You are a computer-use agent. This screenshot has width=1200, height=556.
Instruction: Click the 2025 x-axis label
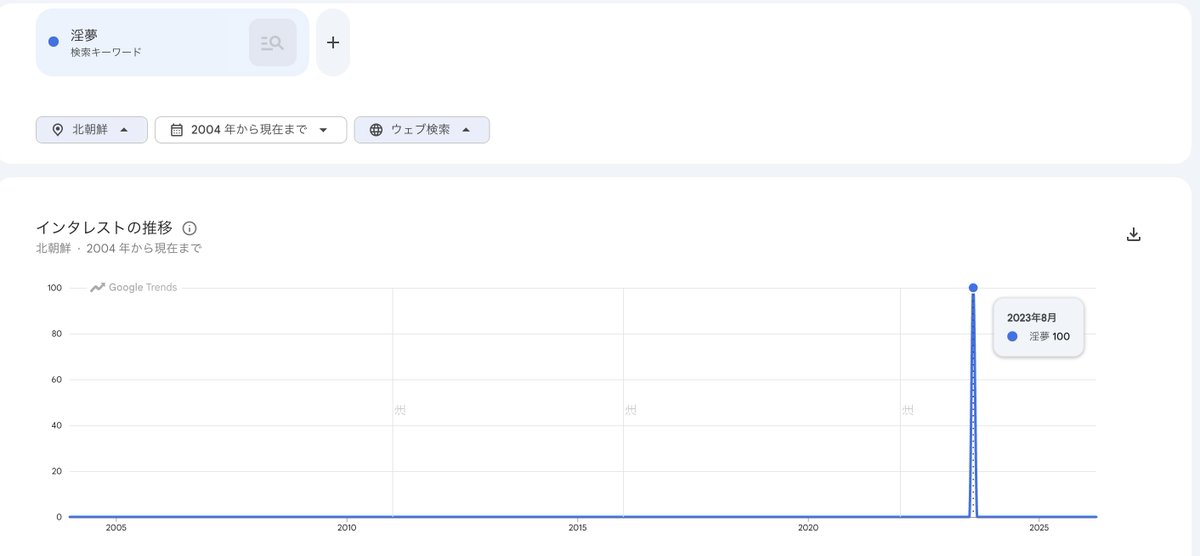point(1039,527)
